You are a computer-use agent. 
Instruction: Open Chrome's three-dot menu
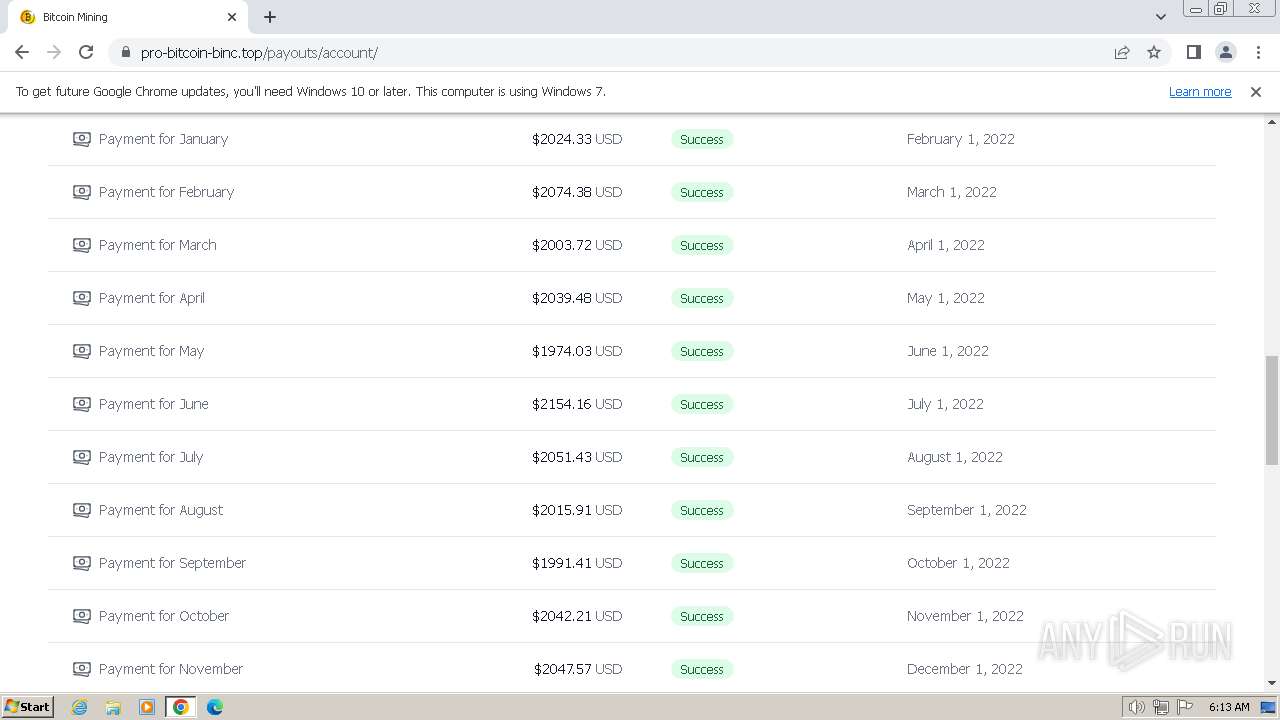pos(1258,52)
